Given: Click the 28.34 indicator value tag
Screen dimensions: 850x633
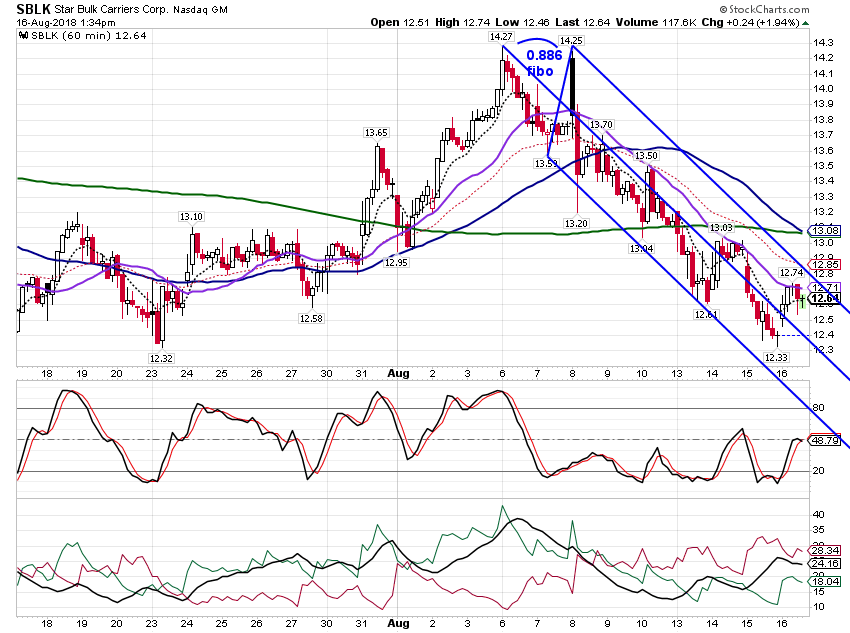Looking at the screenshot, I should (x=825, y=551).
